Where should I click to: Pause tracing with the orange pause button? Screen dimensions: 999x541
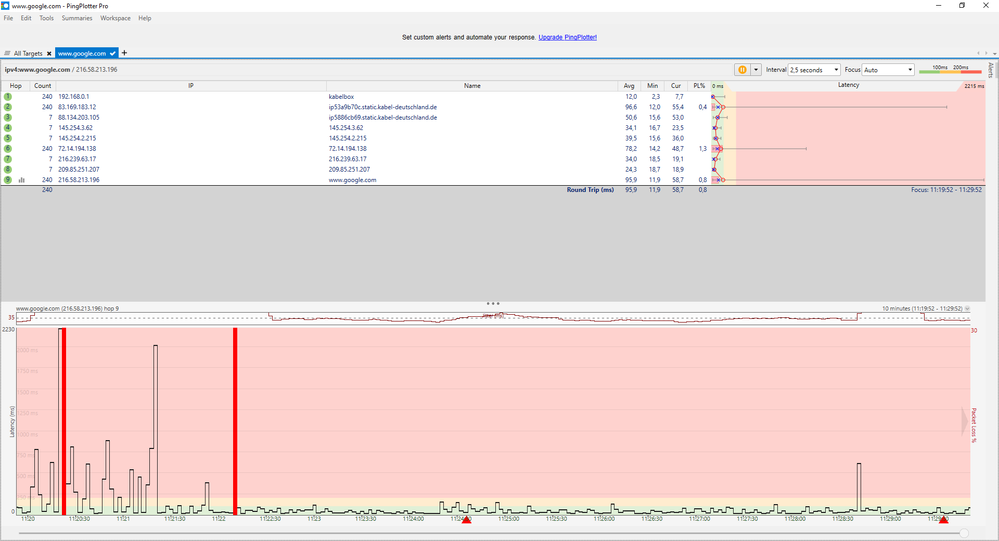[x=742, y=69]
